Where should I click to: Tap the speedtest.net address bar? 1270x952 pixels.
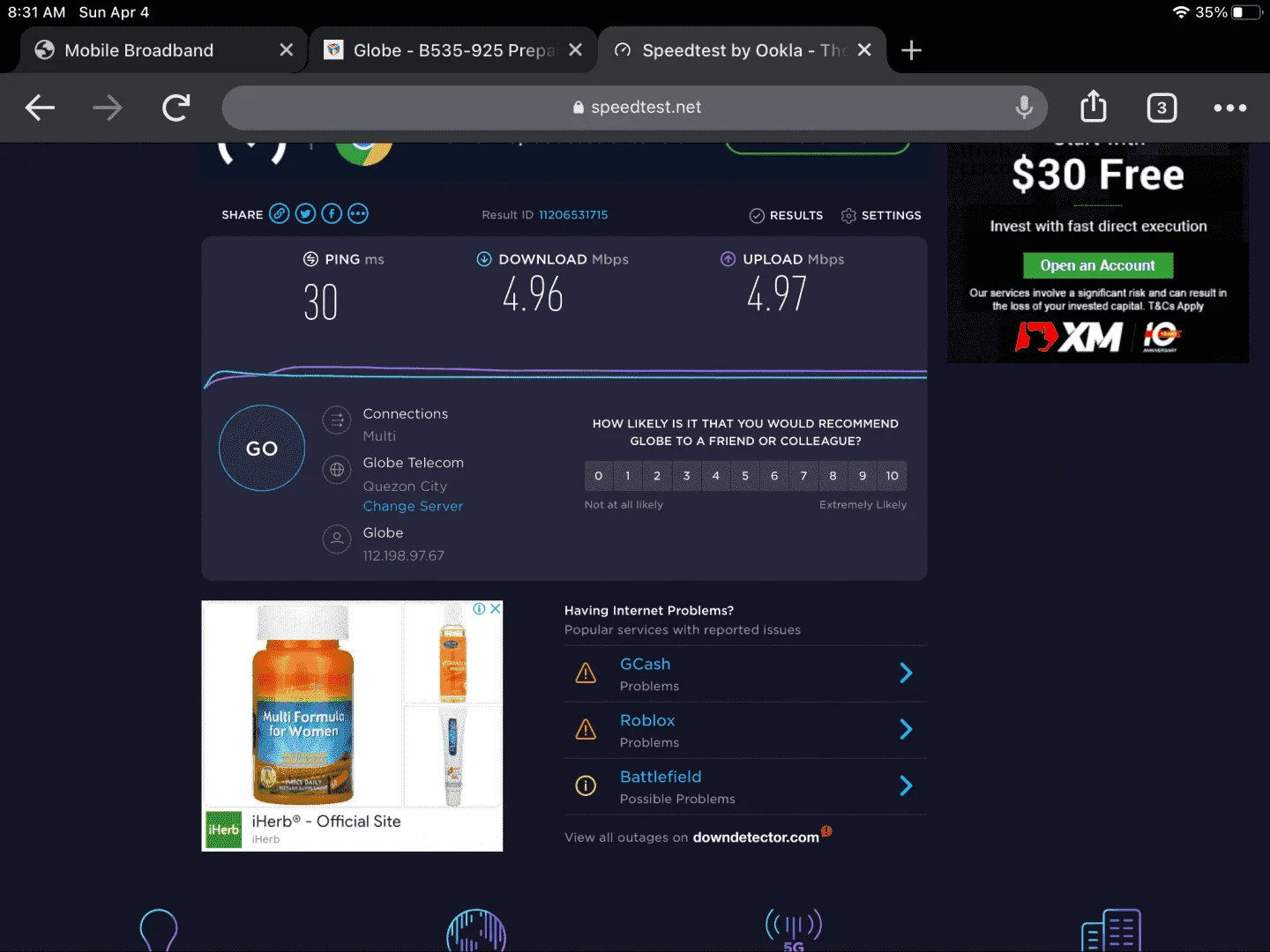pyautogui.click(x=635, y=108)
